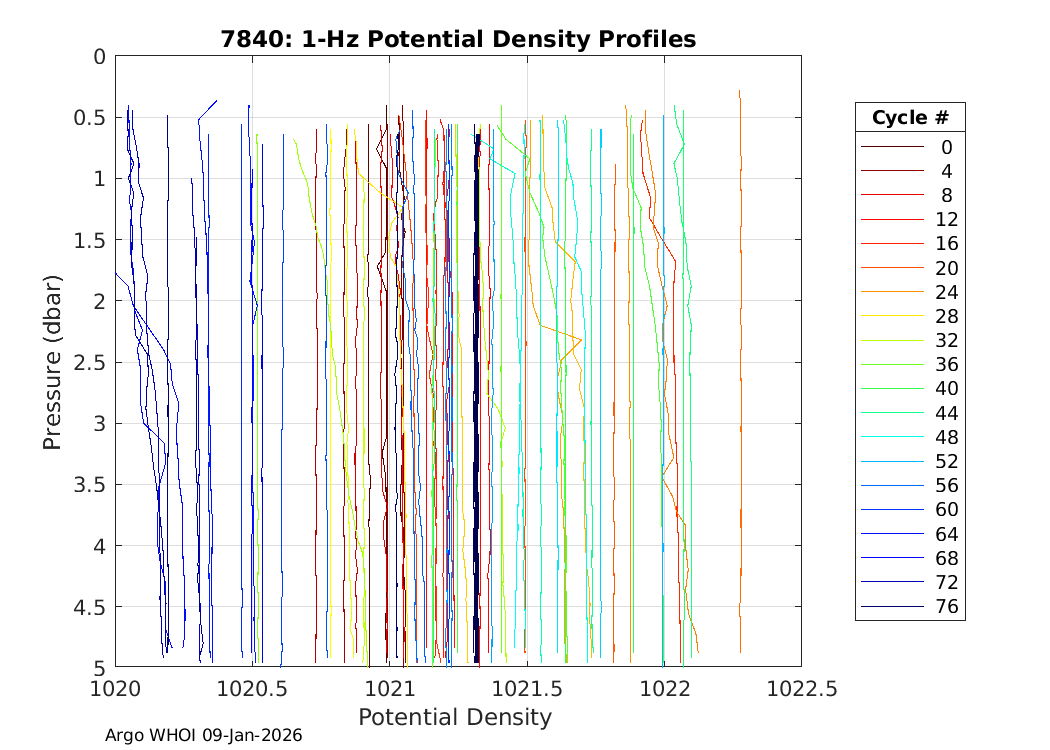Click the "Potential Density" x-axis label
The image size is (1050, 750).
pos(455,717)
